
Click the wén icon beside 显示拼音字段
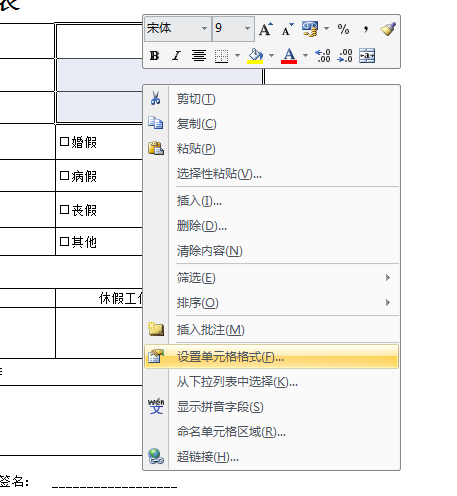pyautogui.click(x=156, y=406)
